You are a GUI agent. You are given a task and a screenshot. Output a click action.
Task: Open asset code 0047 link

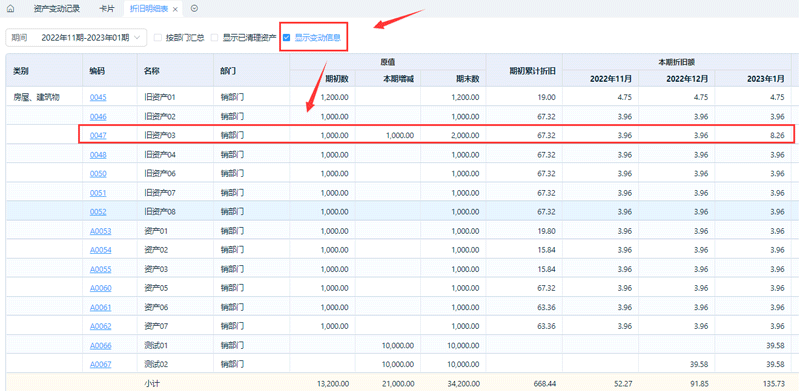(98, 136)
